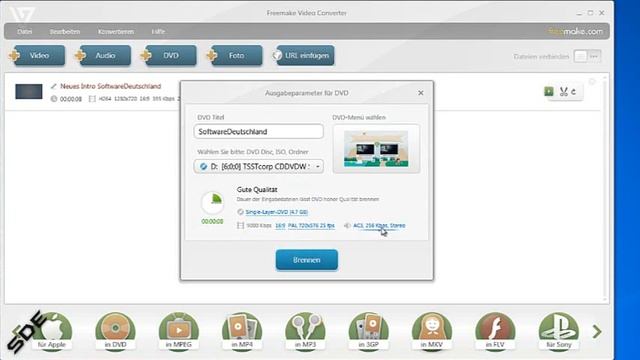Open the scissors cut editor
This screenshot has height=360, width=640.
(x=564, y=91)
